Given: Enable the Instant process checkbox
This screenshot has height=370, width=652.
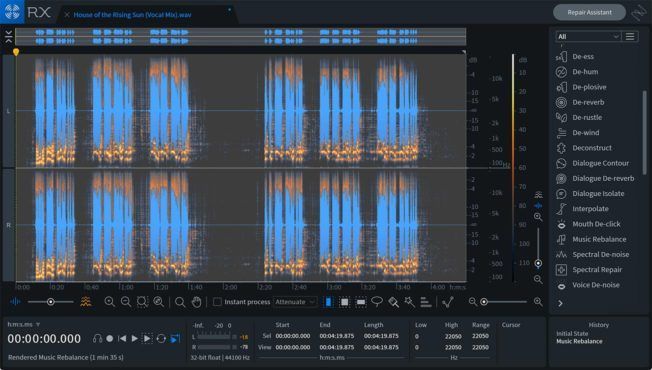Looking at the screenshot, I should [217, 302].
